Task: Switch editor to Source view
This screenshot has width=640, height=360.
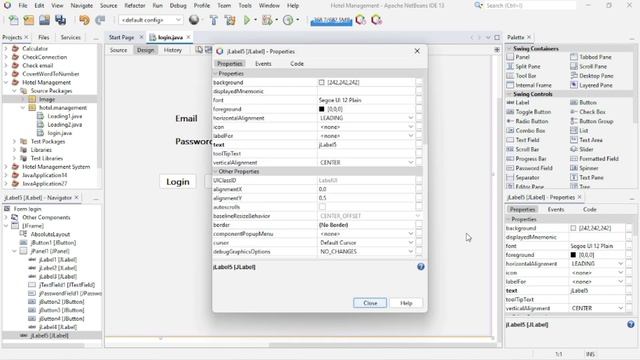Action: coord(118,50)
